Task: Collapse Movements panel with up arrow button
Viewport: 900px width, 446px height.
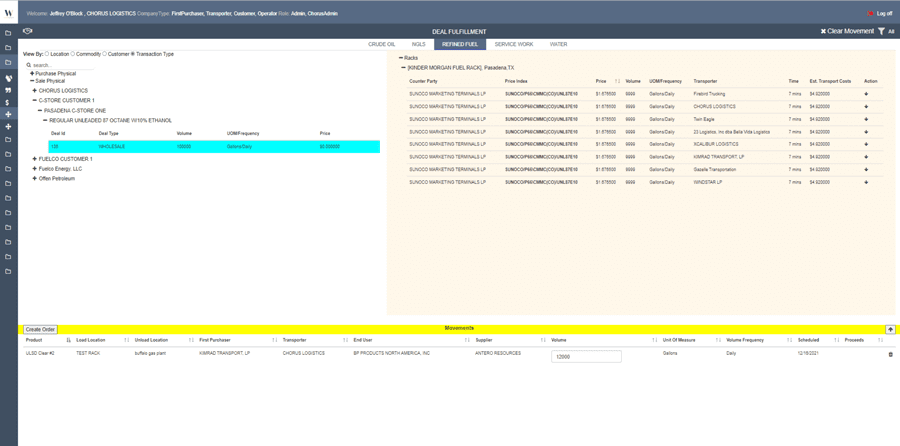Action: point(890,329)
